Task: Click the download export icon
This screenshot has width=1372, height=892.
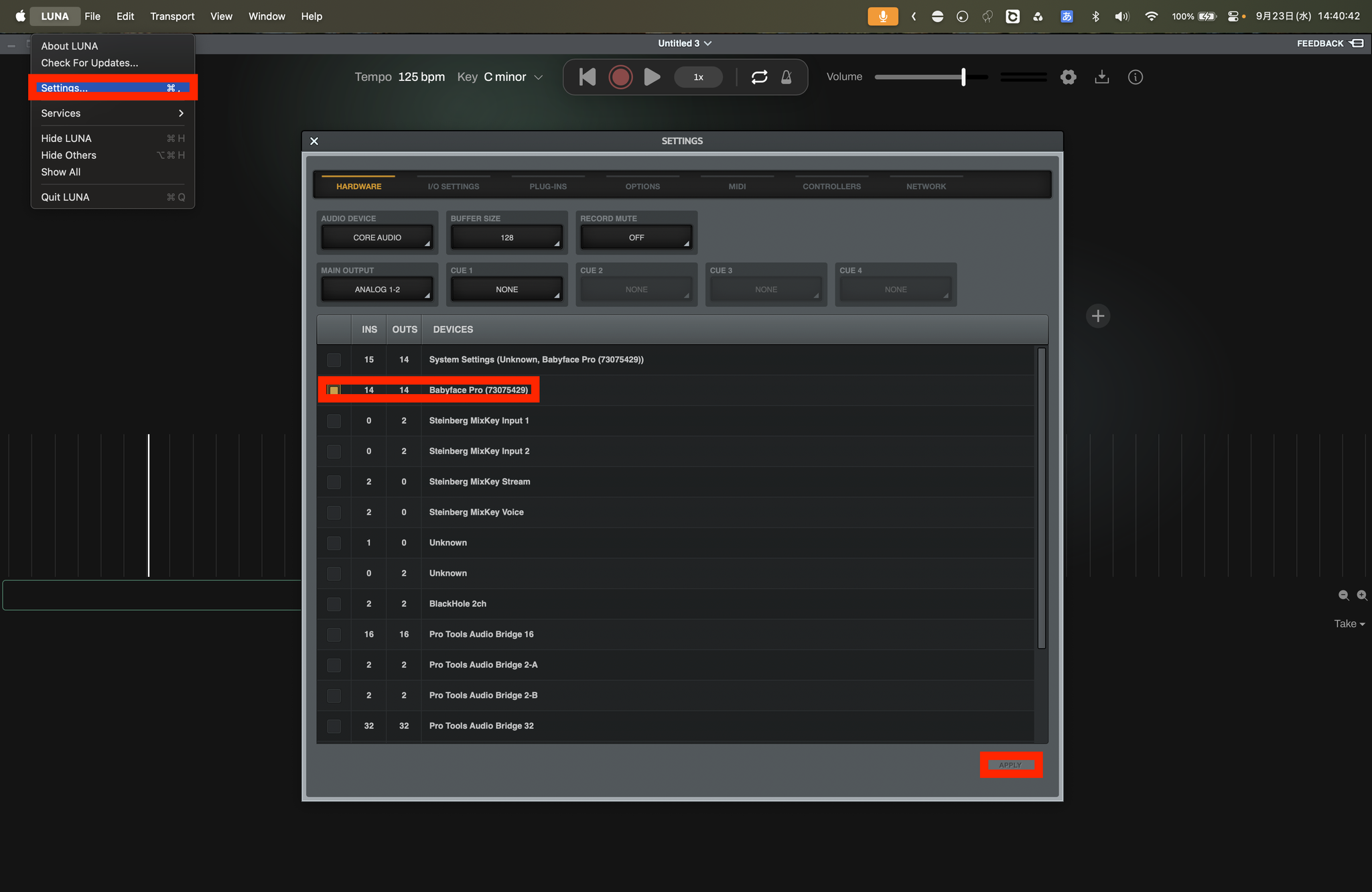Action: pyautogui.click(x=1102, y=77)
